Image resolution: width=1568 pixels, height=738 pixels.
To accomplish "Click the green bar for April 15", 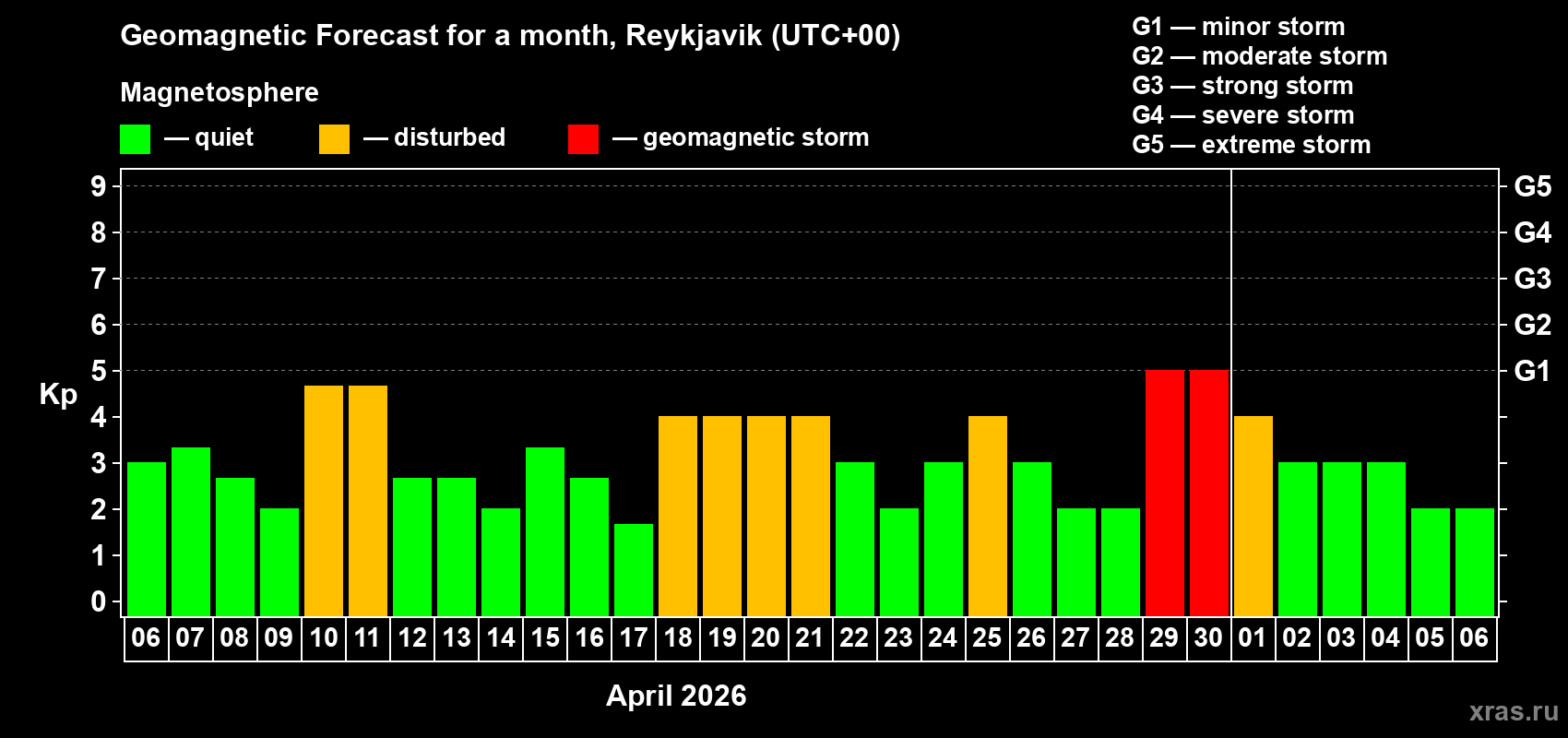I will coord(545,531).
